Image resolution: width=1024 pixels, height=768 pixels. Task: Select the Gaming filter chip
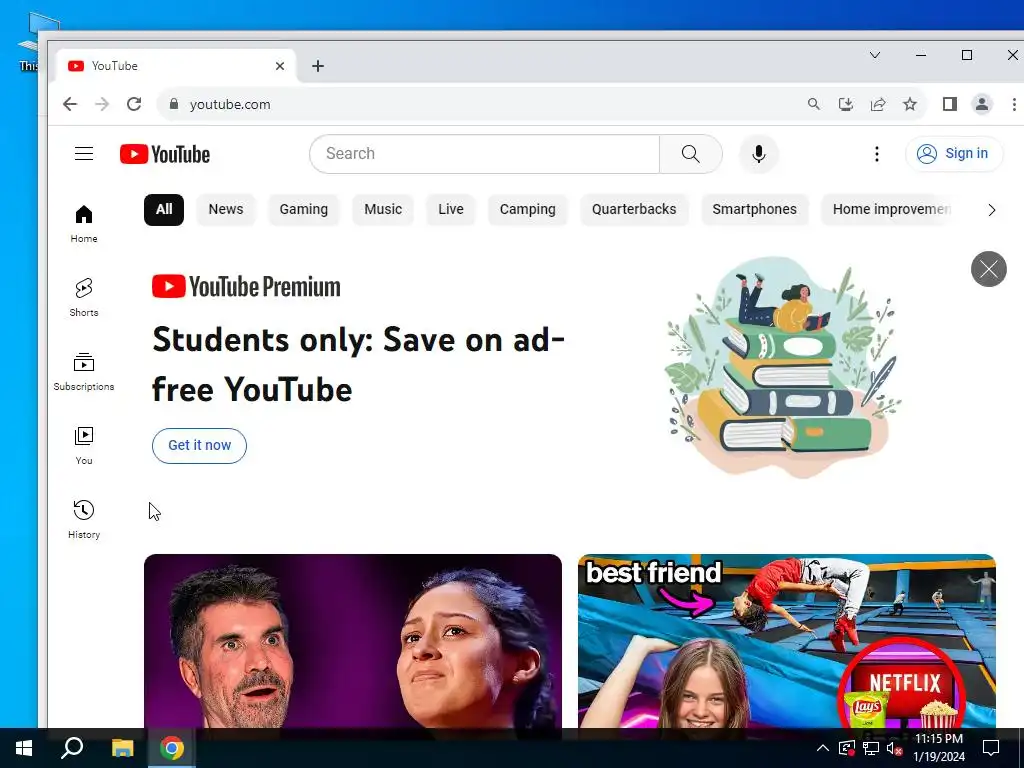click(304, 209)
